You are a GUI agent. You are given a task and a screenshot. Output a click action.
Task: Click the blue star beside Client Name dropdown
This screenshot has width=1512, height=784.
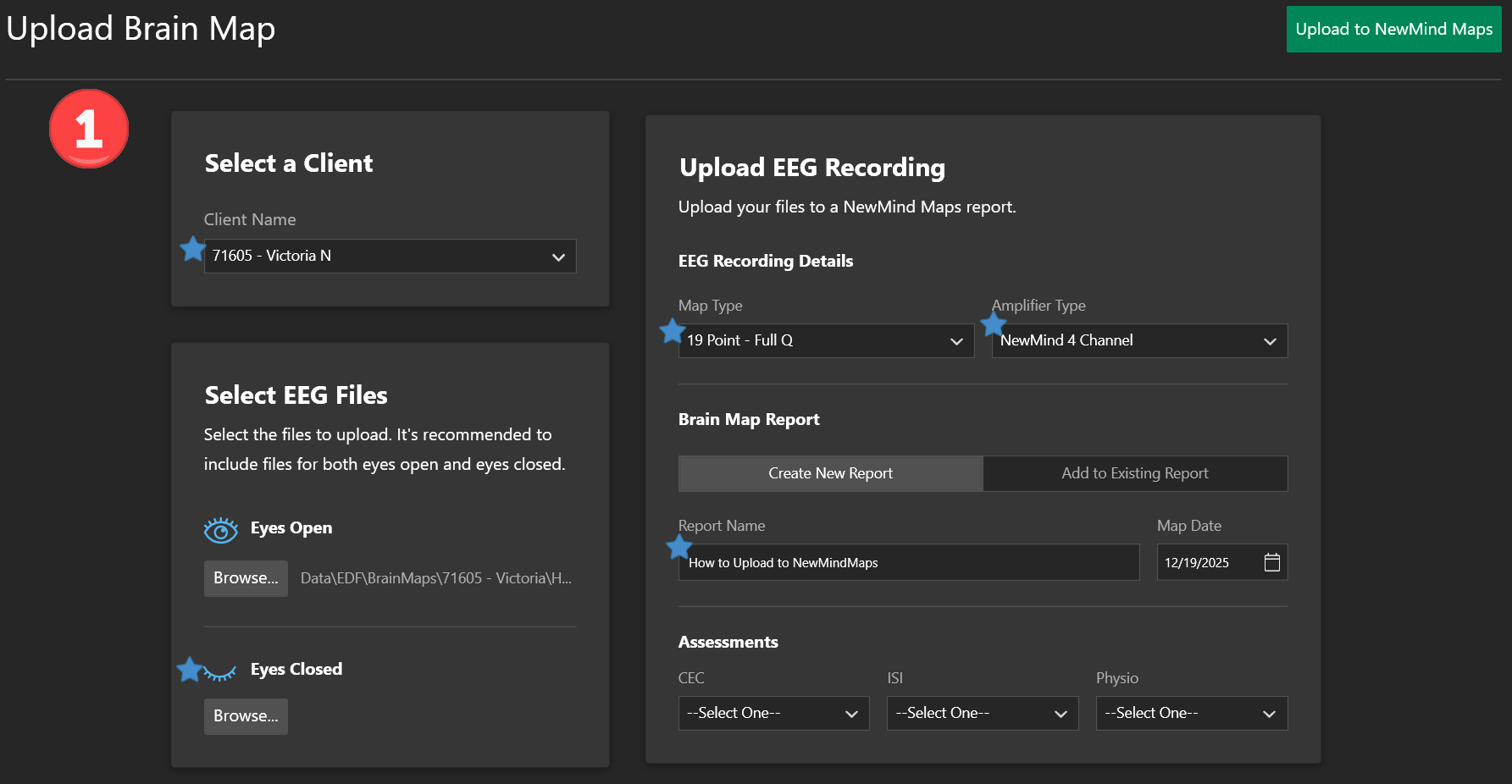(x=192, y=249)
